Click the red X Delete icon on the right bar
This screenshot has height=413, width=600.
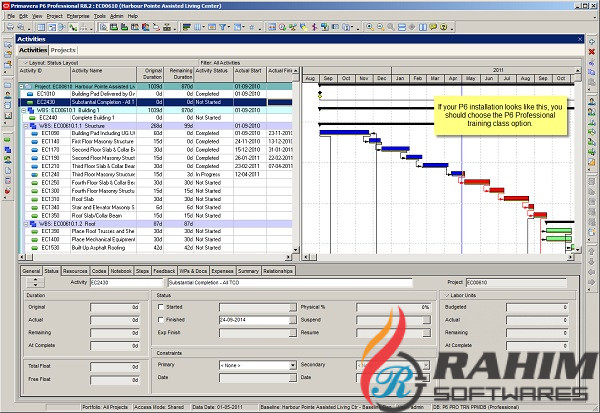click(x=592, y=52)
